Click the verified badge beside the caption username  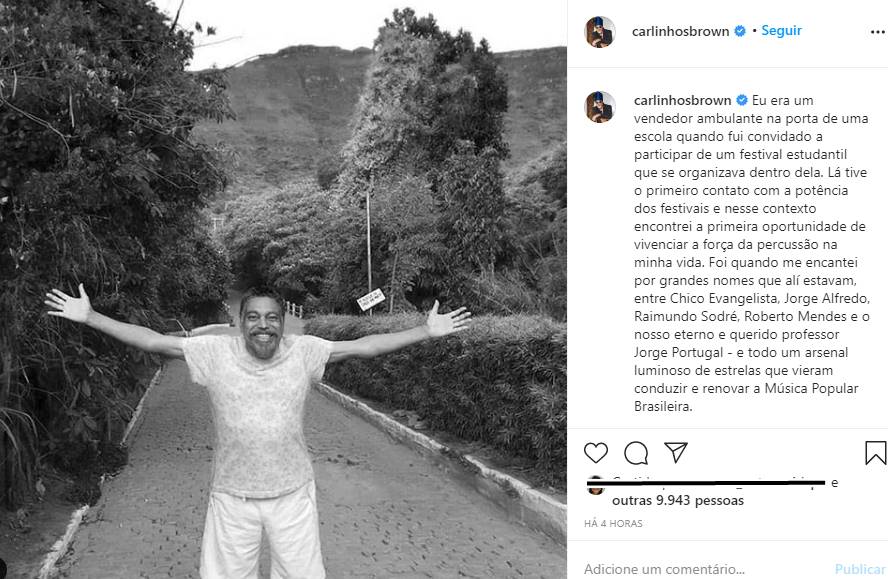pos(742,100)
